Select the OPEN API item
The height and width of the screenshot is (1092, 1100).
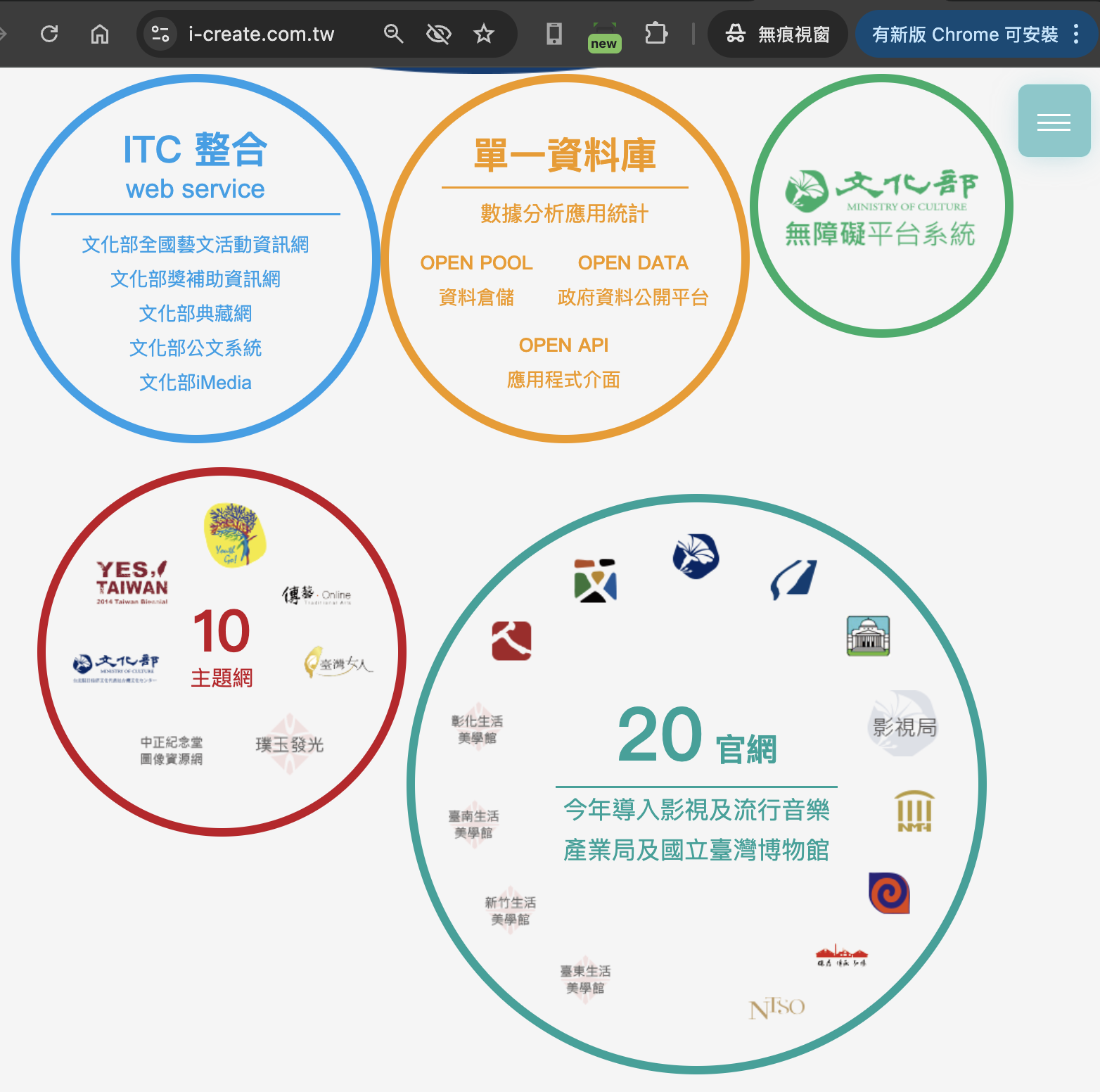pos(563,345)
